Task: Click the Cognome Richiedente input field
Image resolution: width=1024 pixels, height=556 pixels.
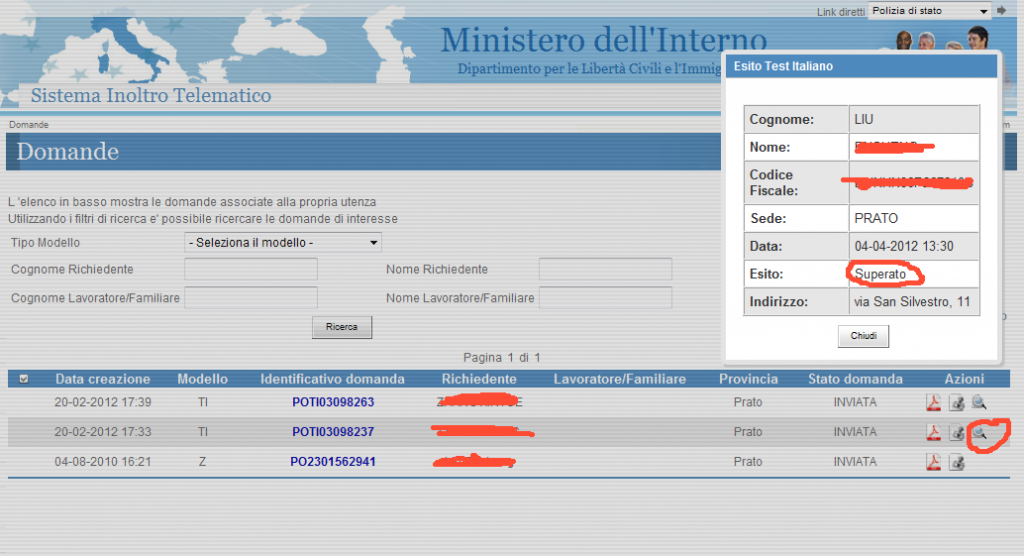Action: click(251, 269)
